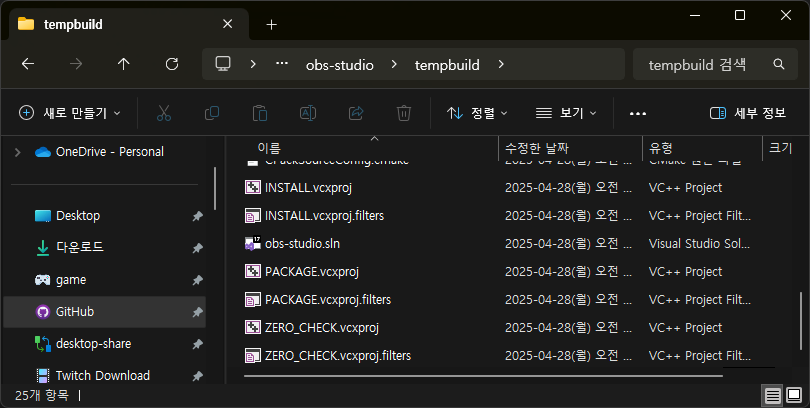The width and height of the screenshot is (810, 408).
Task: Click the ZERO_CHECK.vcxproj.filters file icon
Action: tap(253, 355)
